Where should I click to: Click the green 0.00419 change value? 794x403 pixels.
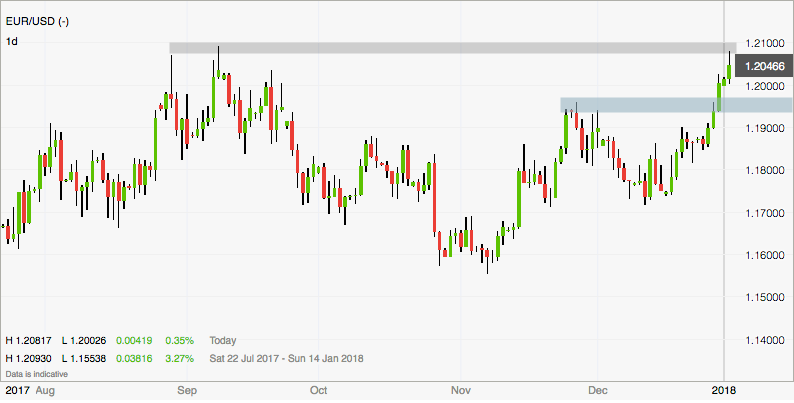132,341
